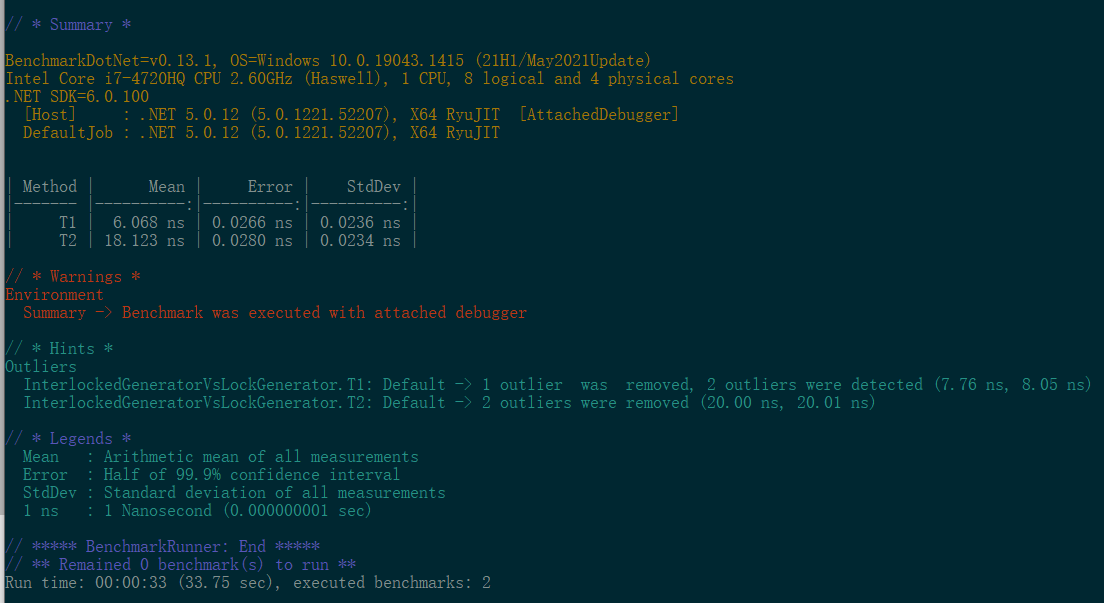Click the T2 mean value 18.123 ns

[144, 240]
